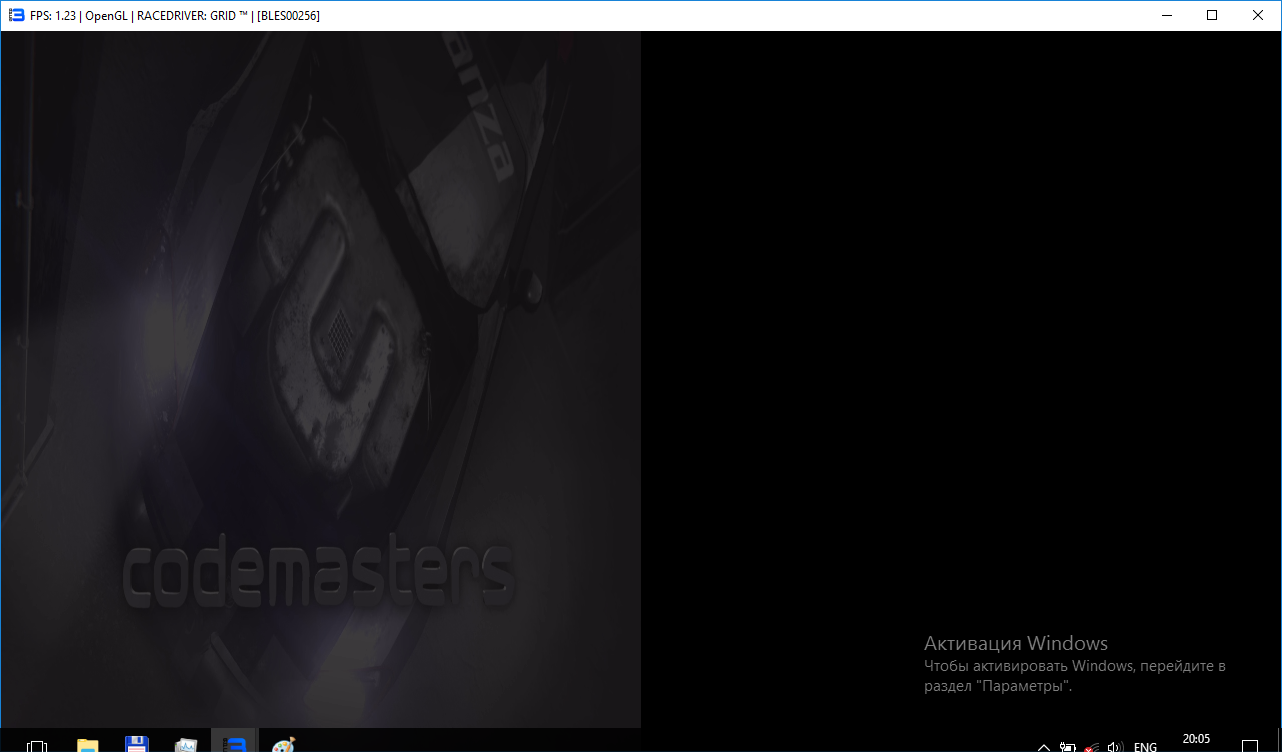The width and height of the screenshot is (1282, 752).
Task: Launch Paint from the taskbar
Action: (x=284, y=745)
